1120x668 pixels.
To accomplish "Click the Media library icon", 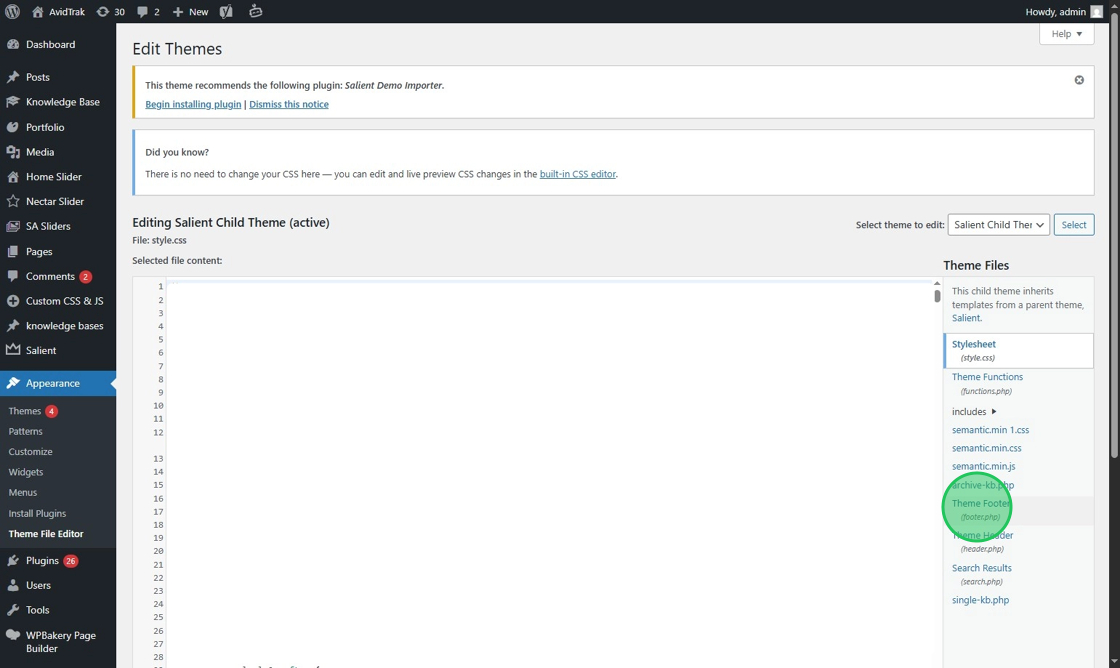I will click(13, 151).
